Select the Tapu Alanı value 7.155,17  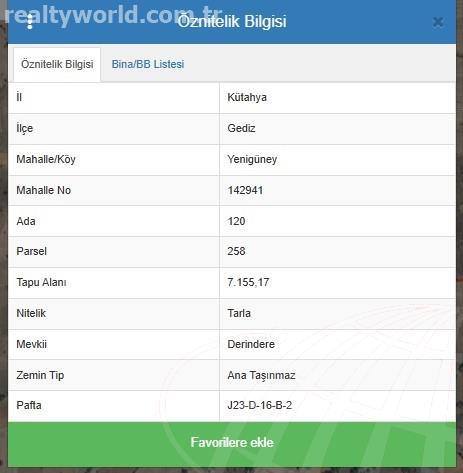point(248,282)
